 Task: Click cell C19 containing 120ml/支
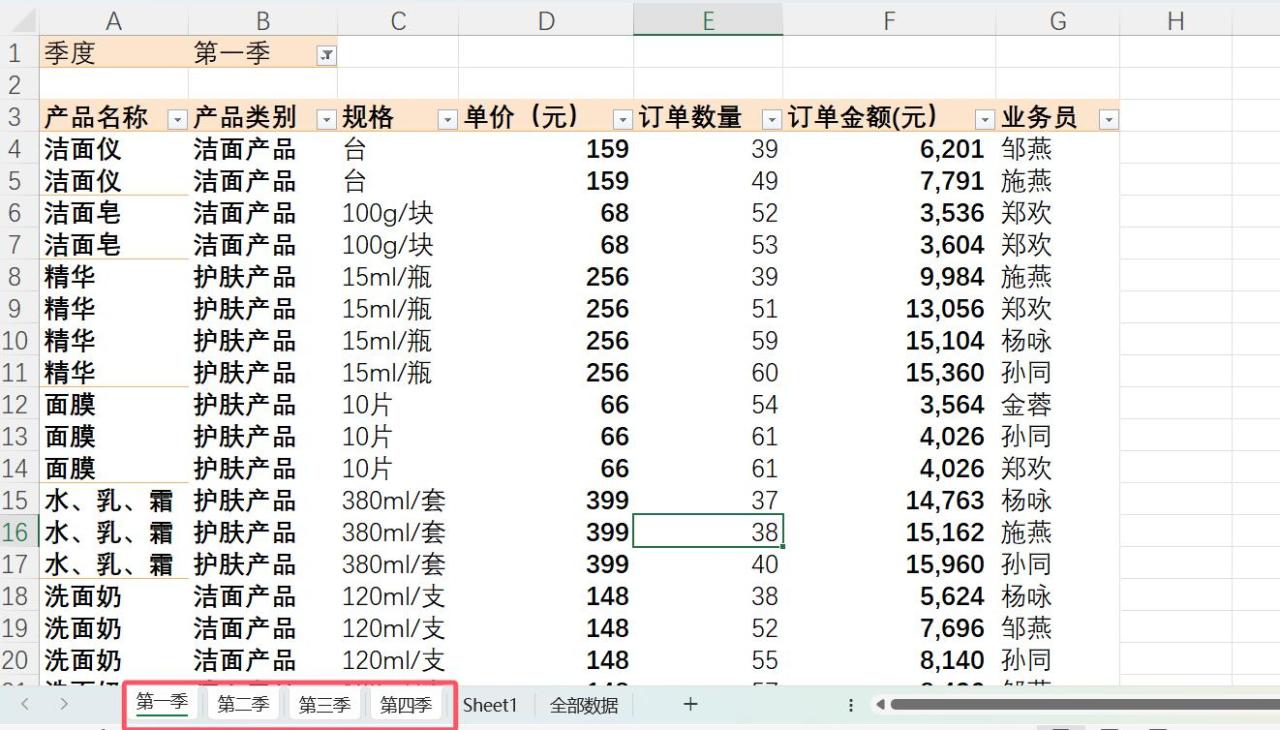398,628
